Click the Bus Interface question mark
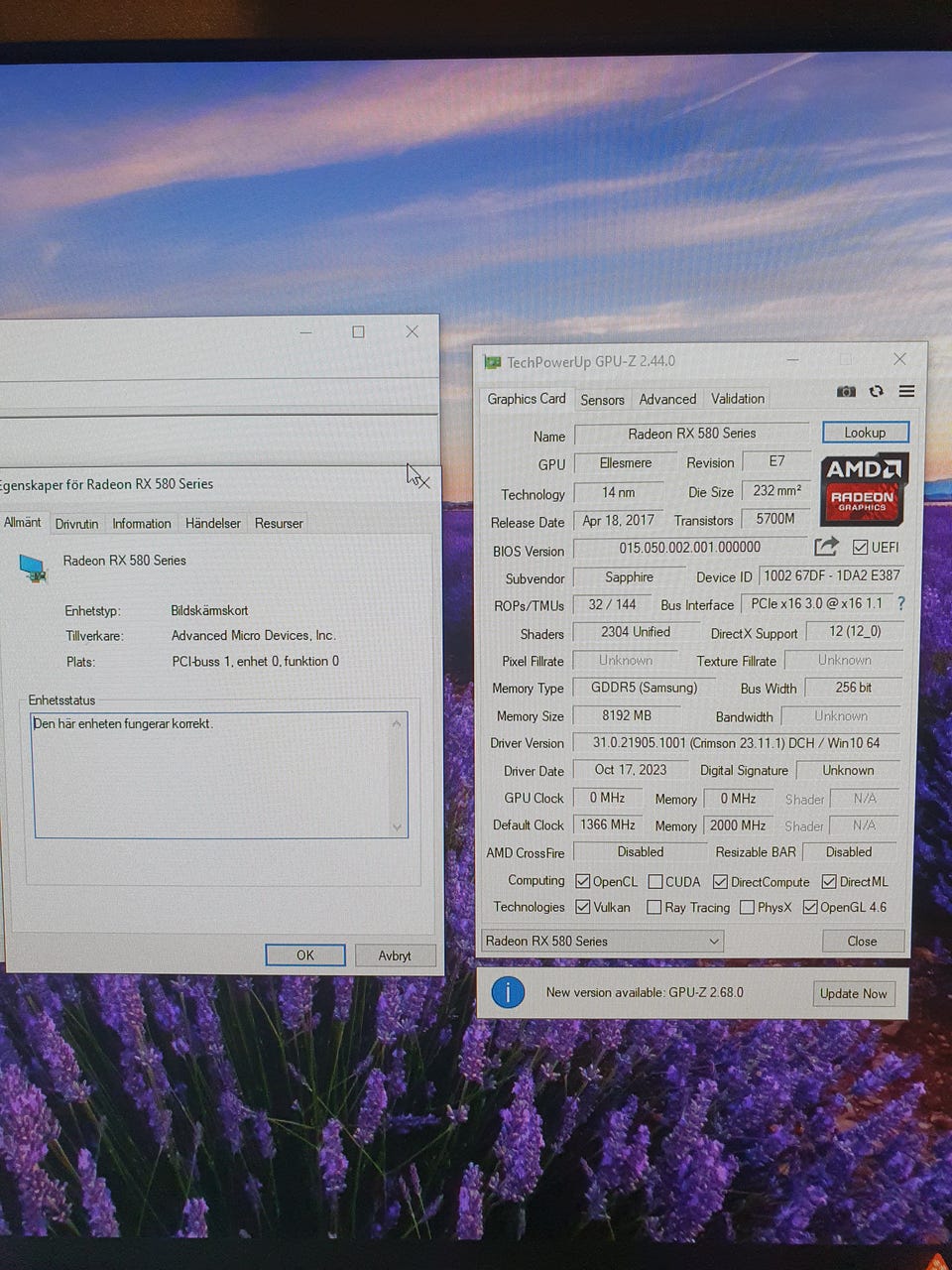The width and height of the screenshot is (952, 1270). [x=900, y=603]
